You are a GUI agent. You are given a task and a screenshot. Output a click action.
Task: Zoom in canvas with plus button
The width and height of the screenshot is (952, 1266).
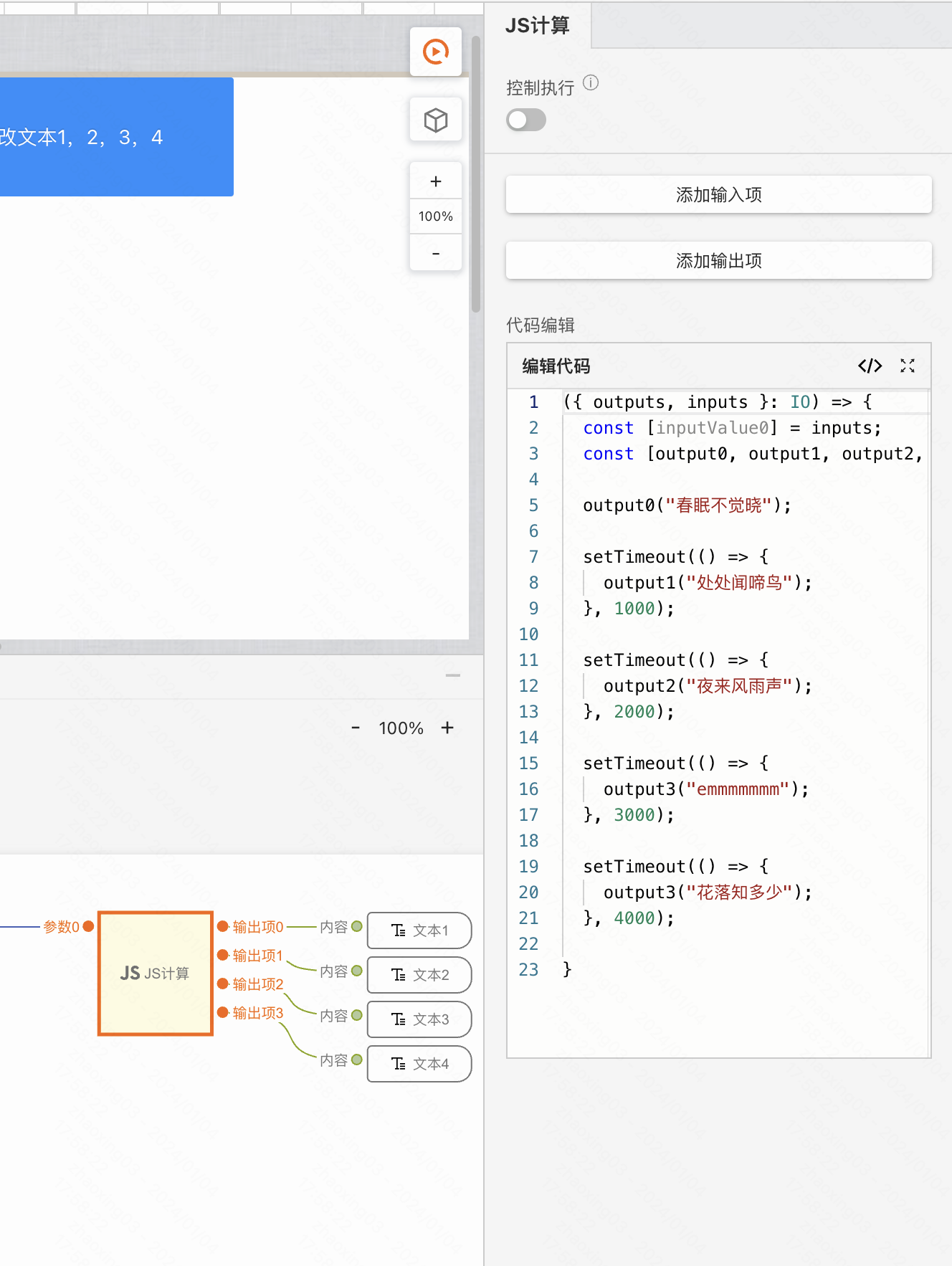point(436,181)
